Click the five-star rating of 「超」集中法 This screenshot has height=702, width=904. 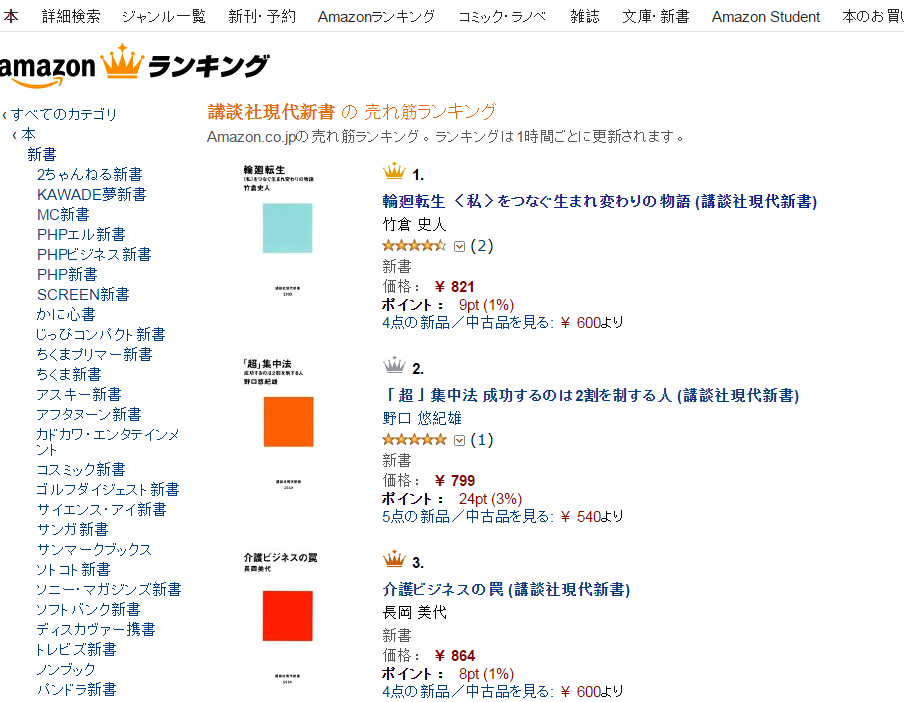point(414,440)
